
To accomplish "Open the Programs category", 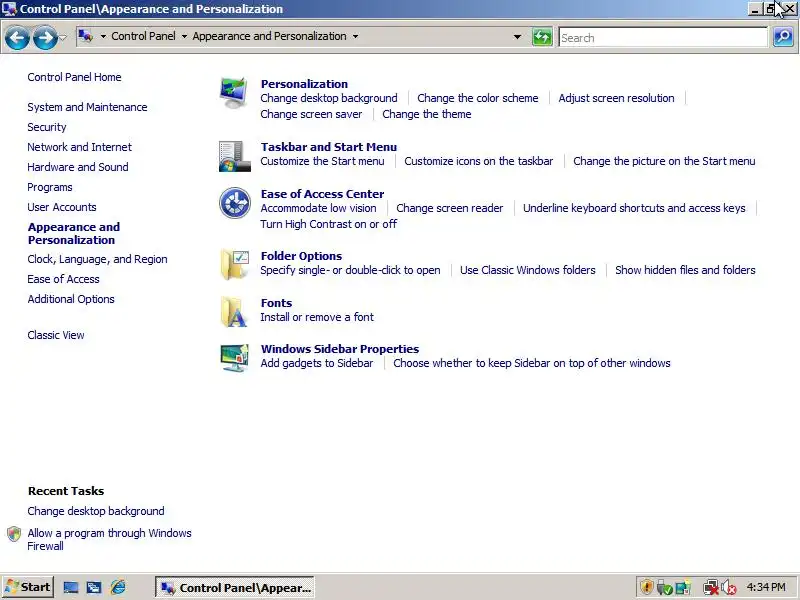I will coord(50,187).
